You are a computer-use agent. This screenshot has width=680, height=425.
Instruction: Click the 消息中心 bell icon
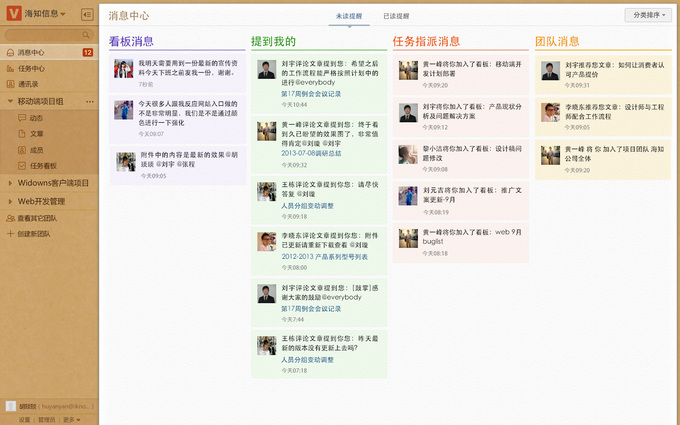point(10,52)
